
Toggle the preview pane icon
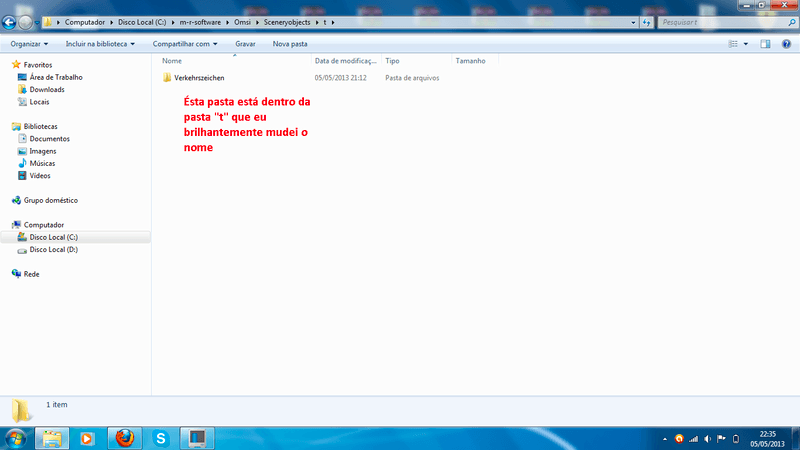pyautogui.click(x=765, y=44)
